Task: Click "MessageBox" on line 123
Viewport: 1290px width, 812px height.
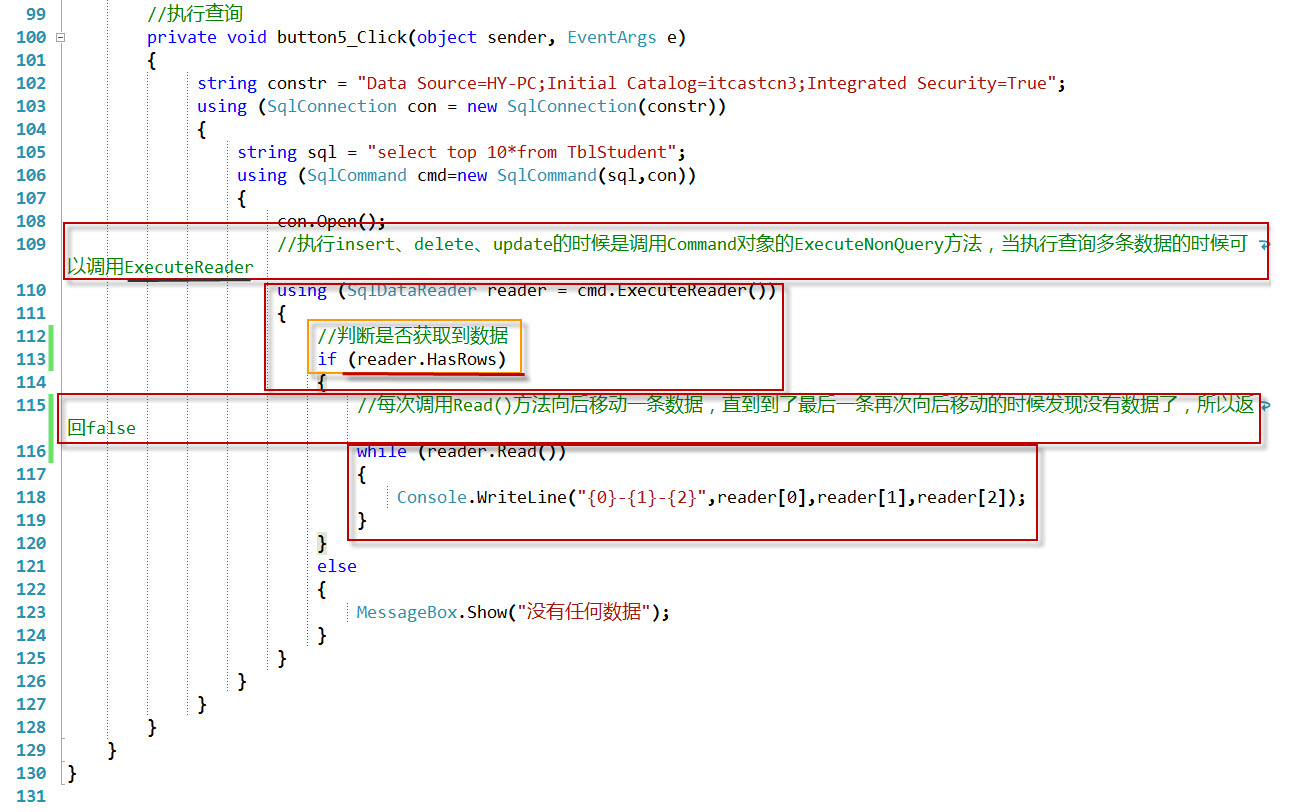Action: pos(407,612)
